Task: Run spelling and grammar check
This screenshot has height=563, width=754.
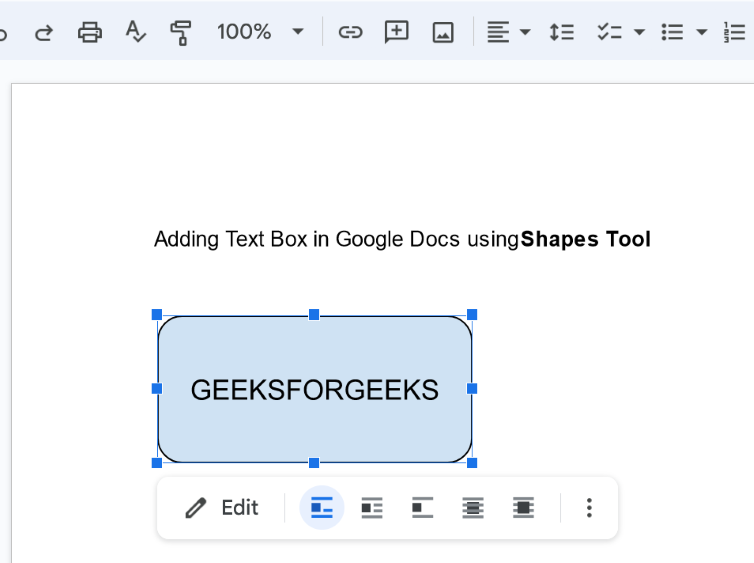Action: (136, 32)
